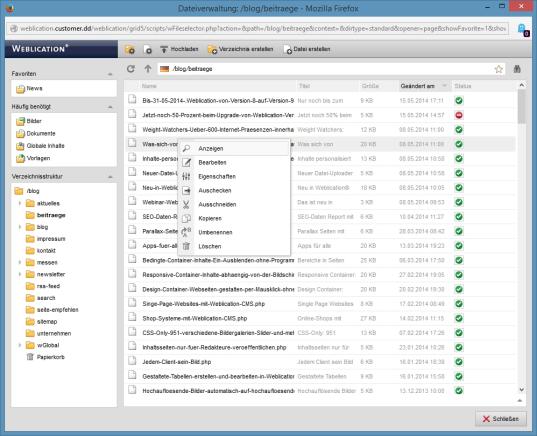
Task: Open the Dokumente folder shortcut
Action: pos(36,134)
